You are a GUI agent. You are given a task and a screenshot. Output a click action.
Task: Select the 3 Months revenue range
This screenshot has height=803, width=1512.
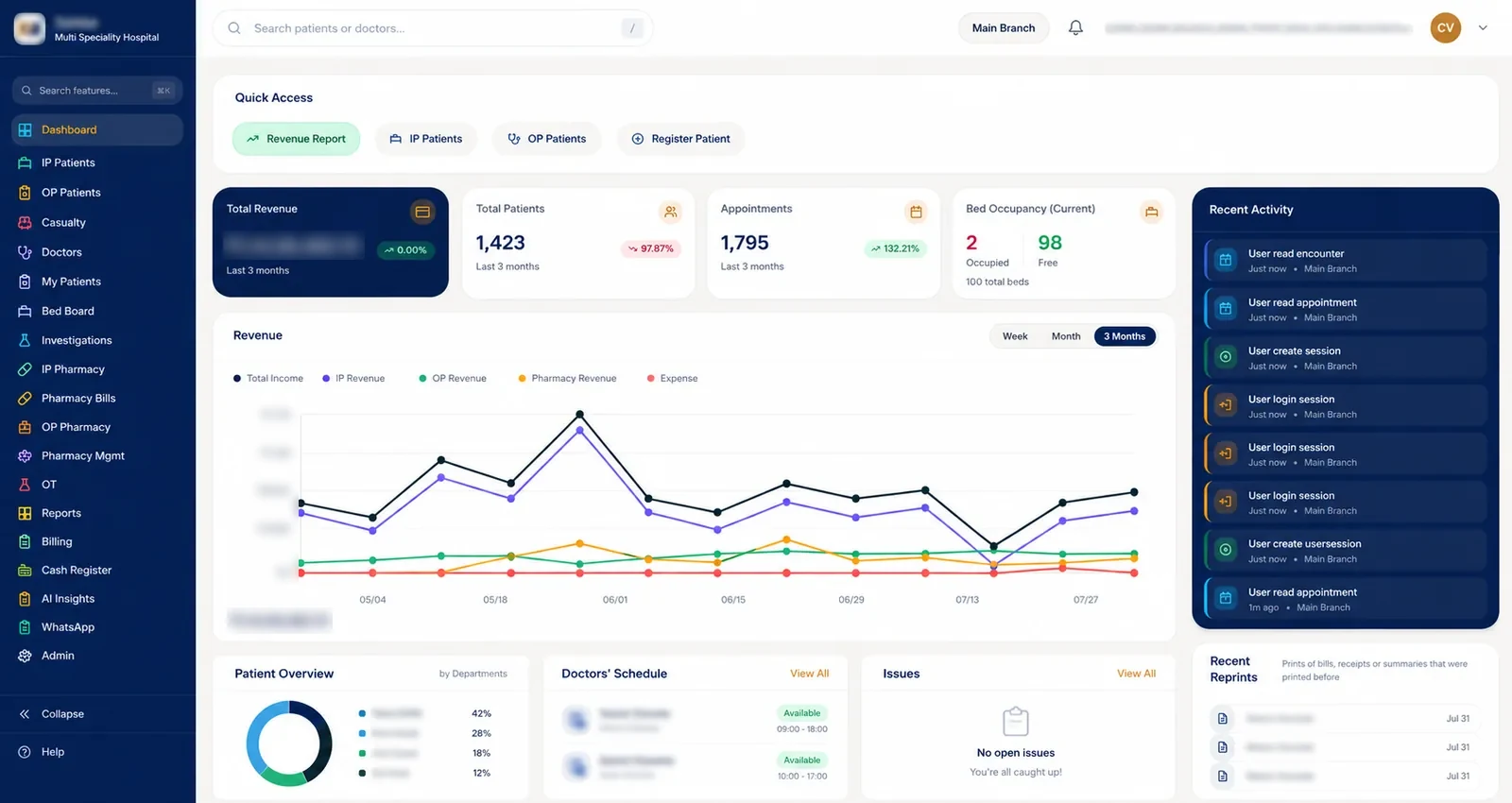click(x=1125, y=336)
